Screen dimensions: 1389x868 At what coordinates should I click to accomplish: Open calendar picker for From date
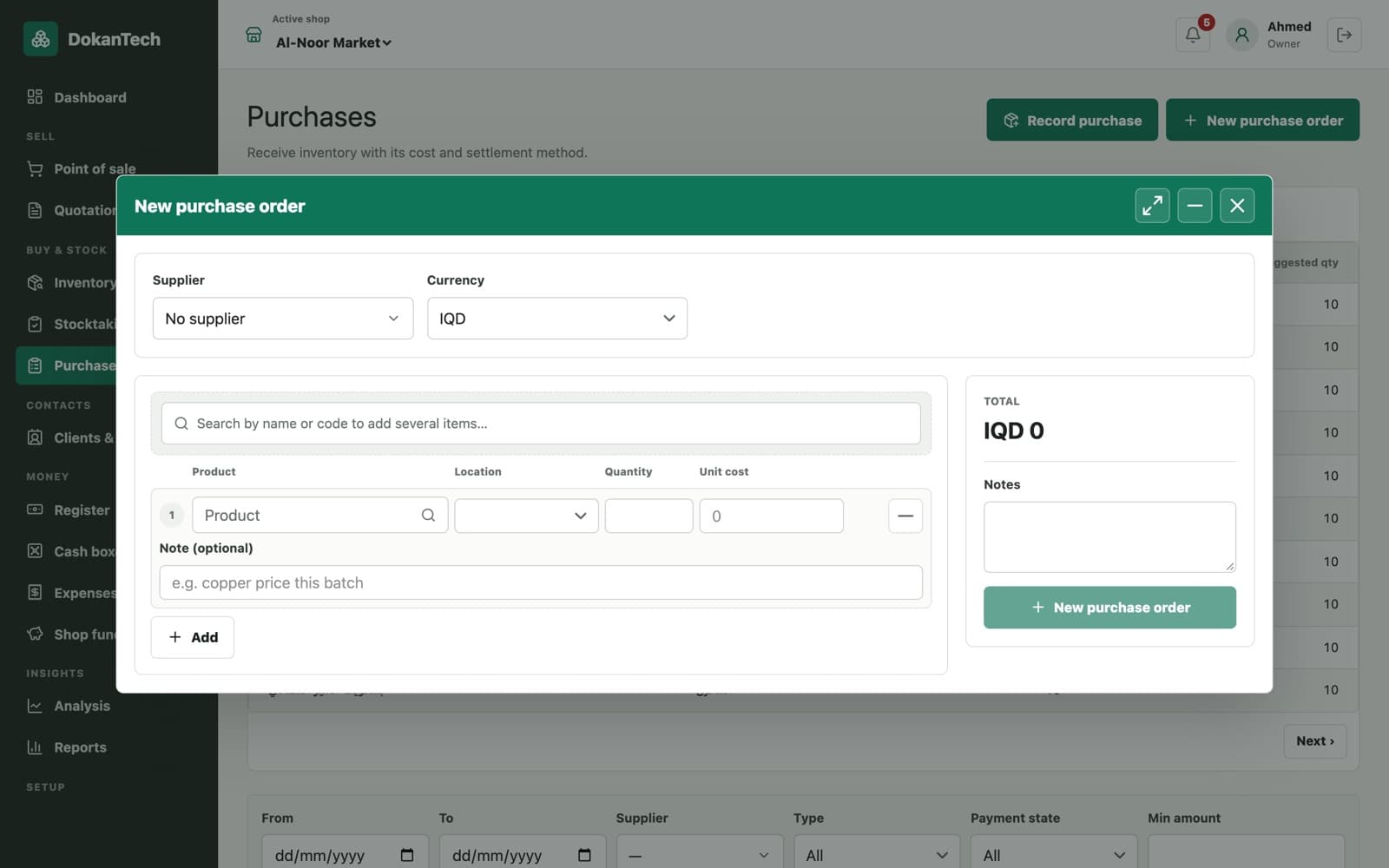coord(407,855)
